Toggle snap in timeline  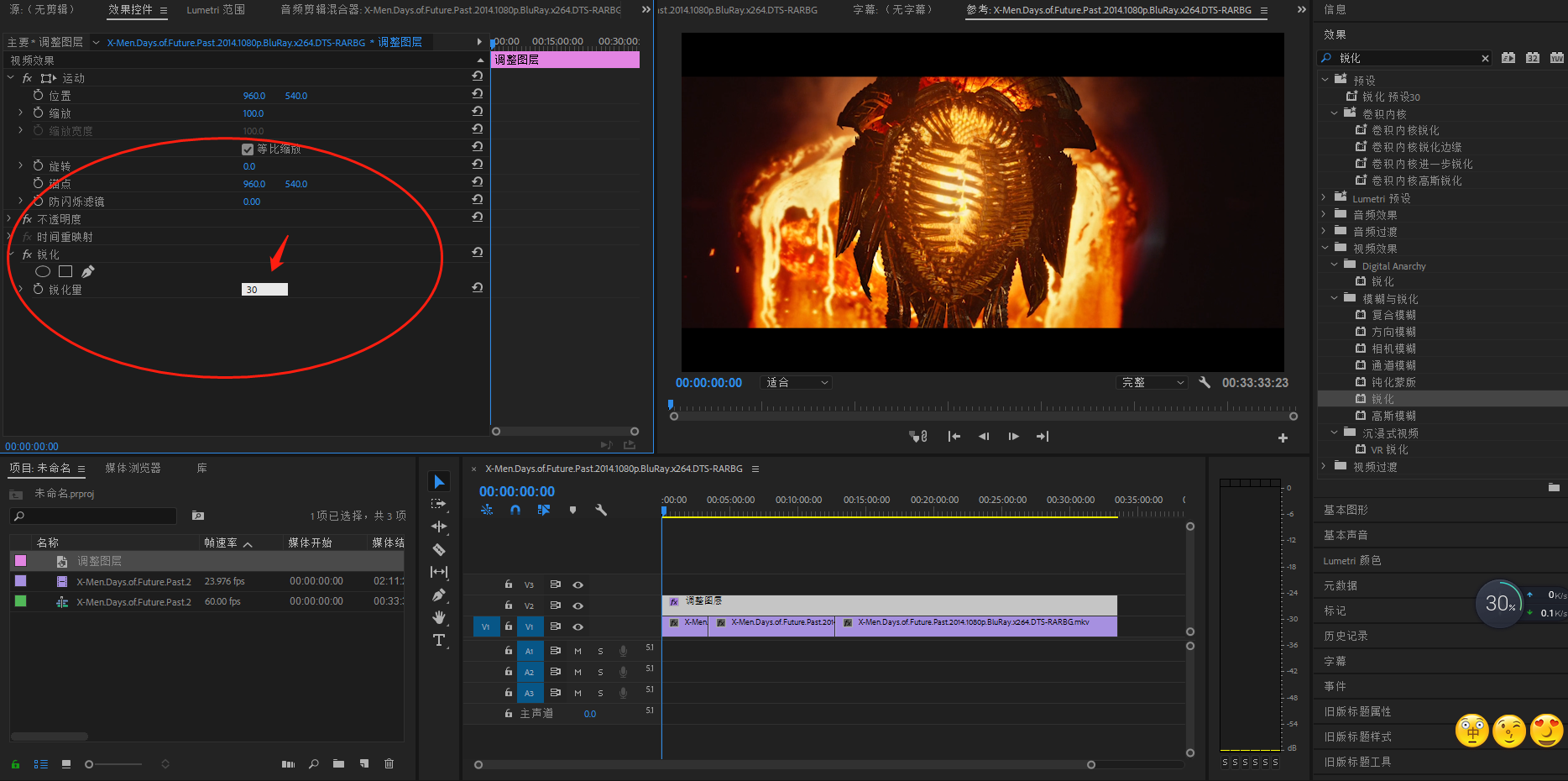tap(515, 510)
